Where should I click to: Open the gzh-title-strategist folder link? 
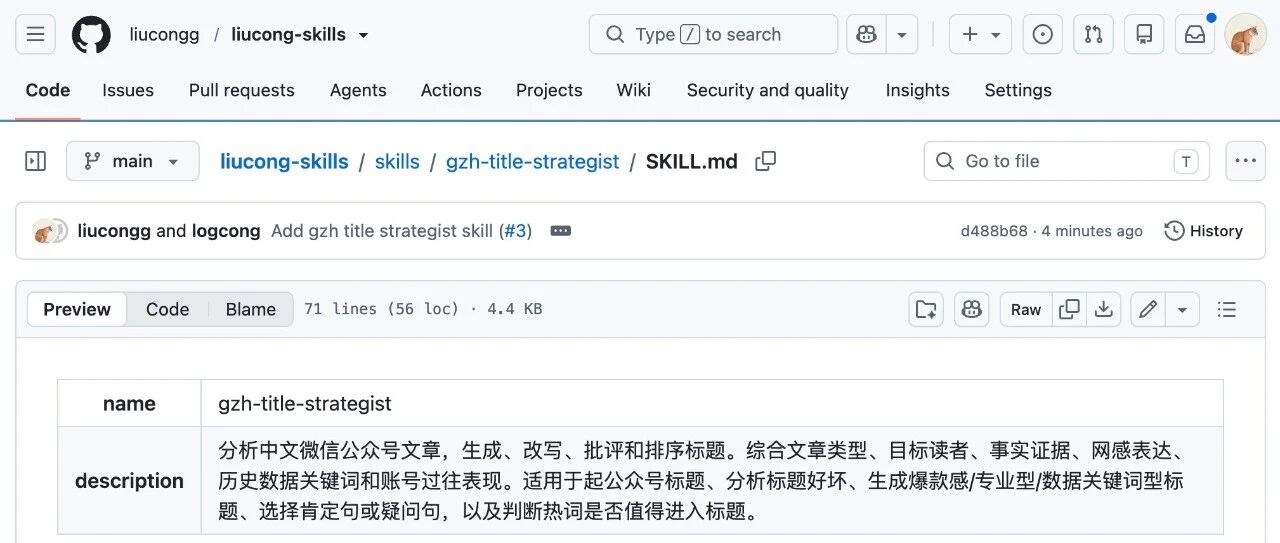point(532,161)
